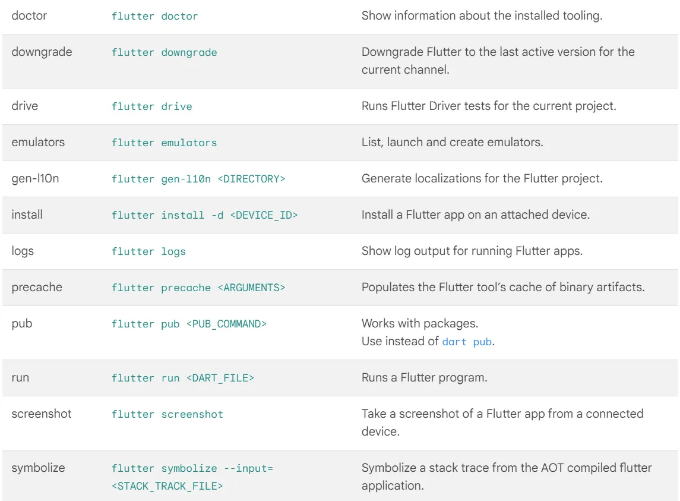
Task: Select the 'screenshot' command name
Action: 41,414
